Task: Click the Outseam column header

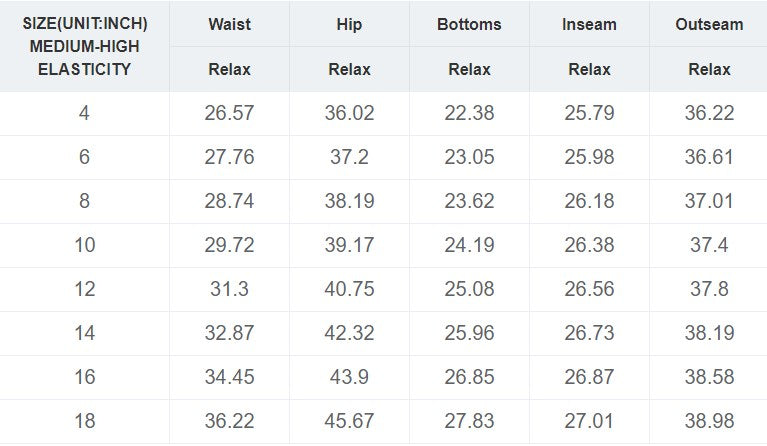Action: point(709,24)
